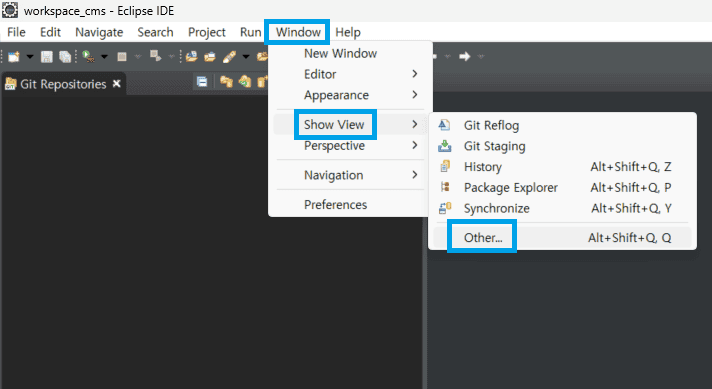Open the New wizard dropdown arrow
The image size is (712, 389).
click(30, 57)
